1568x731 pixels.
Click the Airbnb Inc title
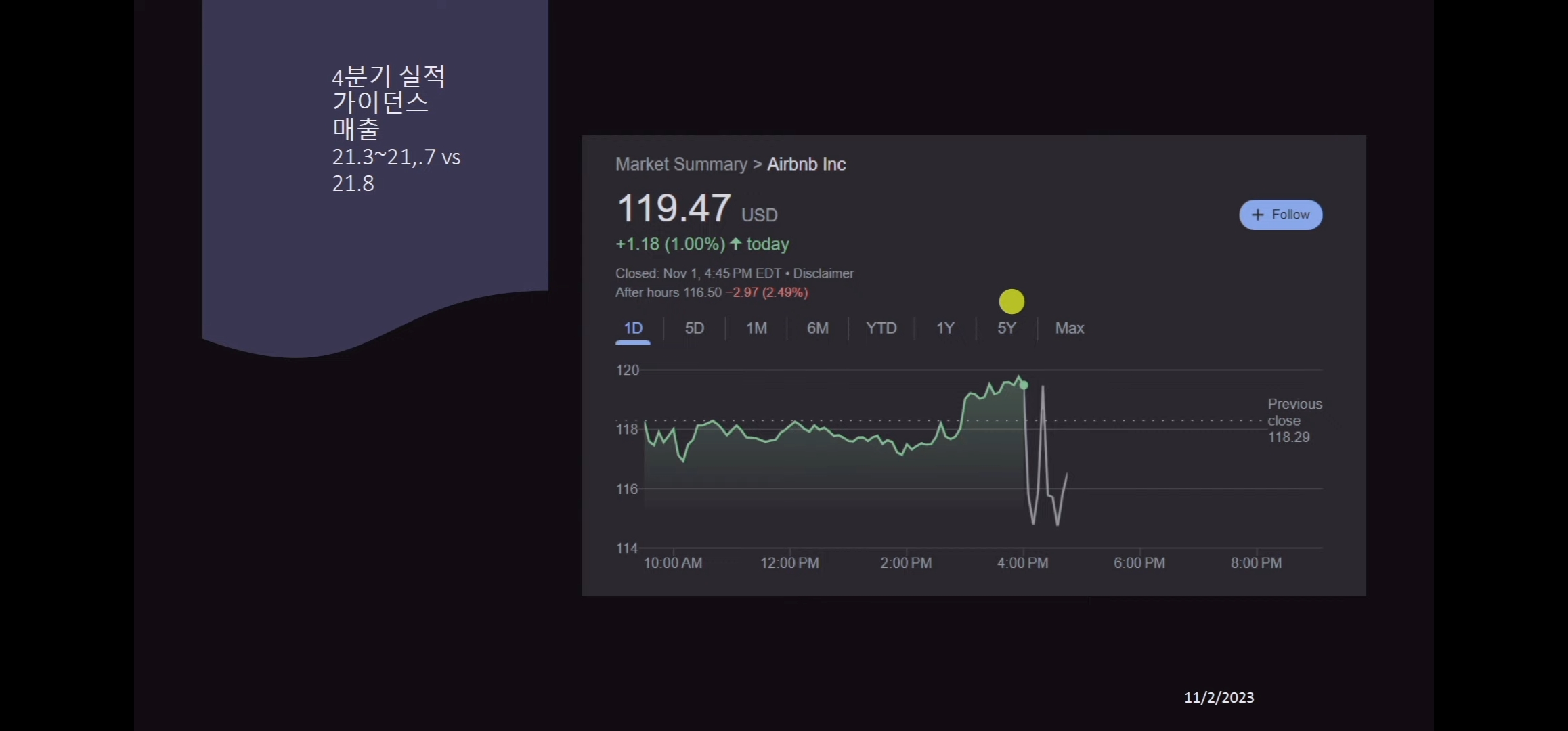coord(806,164)
